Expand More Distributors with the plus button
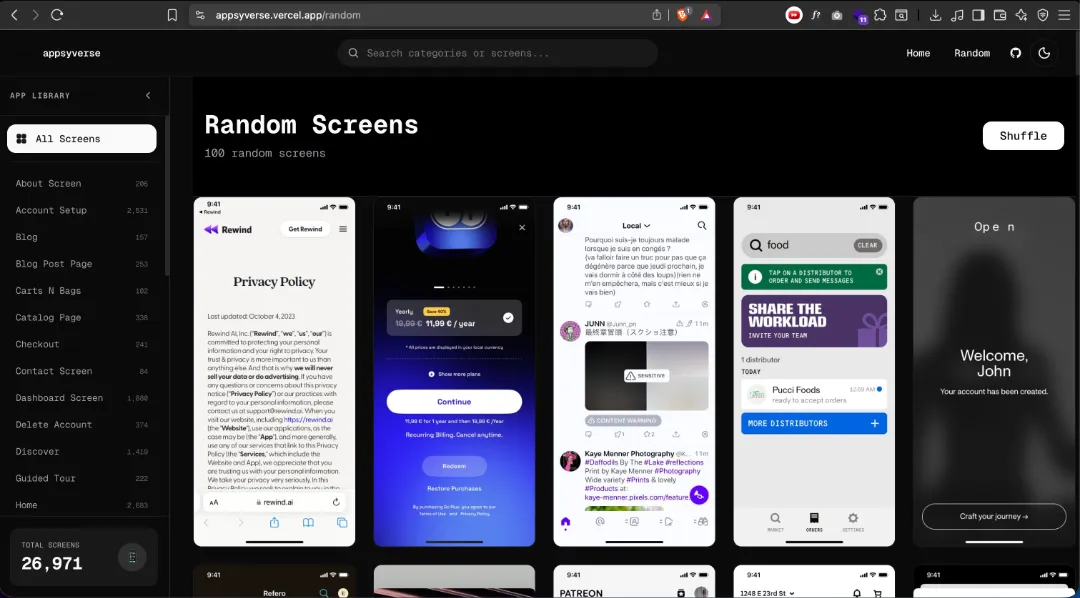Screen dimensions: 1080x598 coord(876,423)
